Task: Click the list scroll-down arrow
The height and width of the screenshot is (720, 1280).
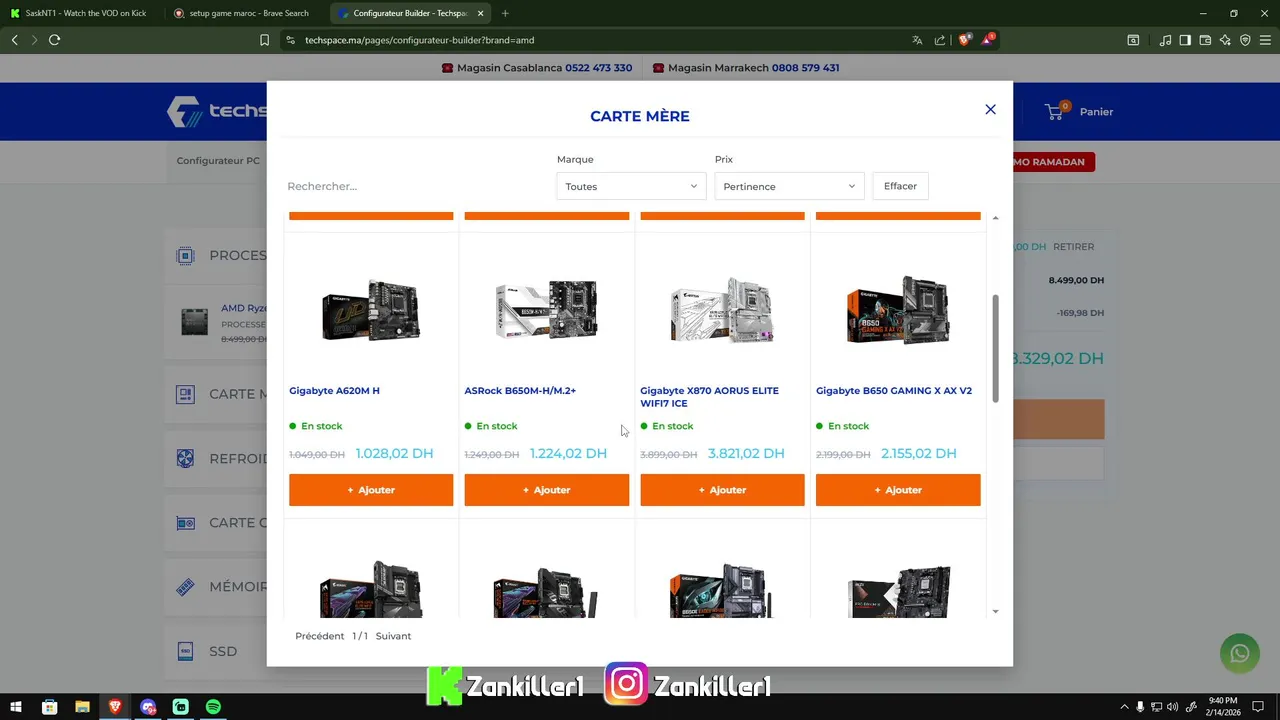Action: (x=995, y=611)
